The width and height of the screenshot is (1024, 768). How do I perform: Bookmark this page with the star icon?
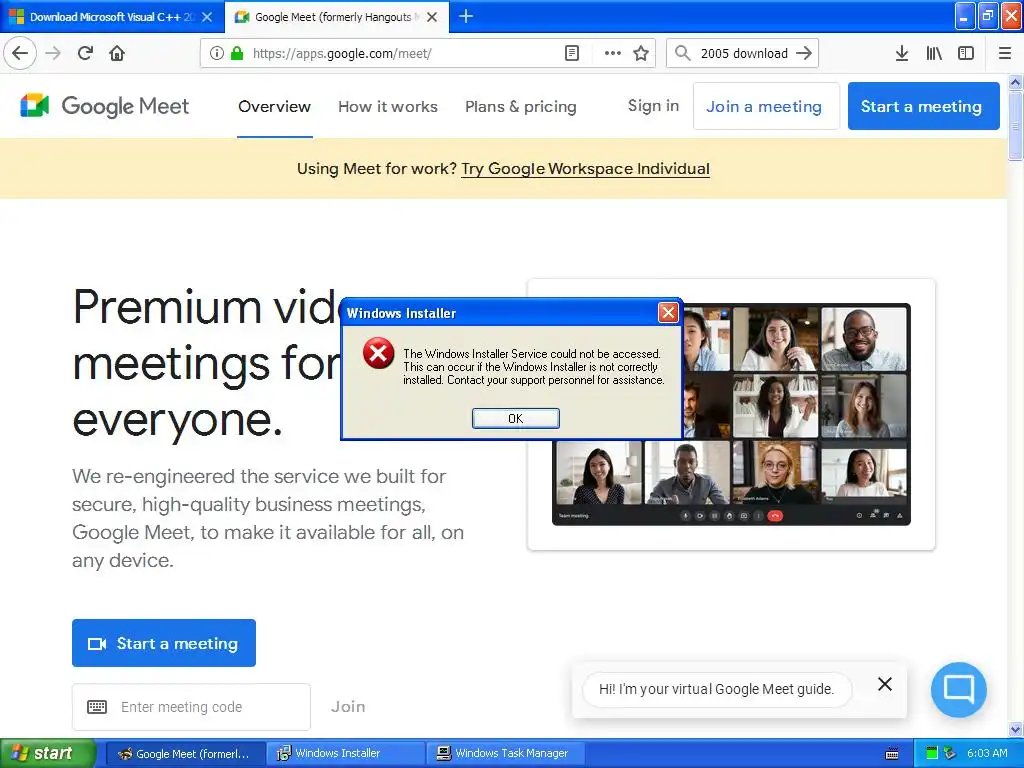click(641, 53)
